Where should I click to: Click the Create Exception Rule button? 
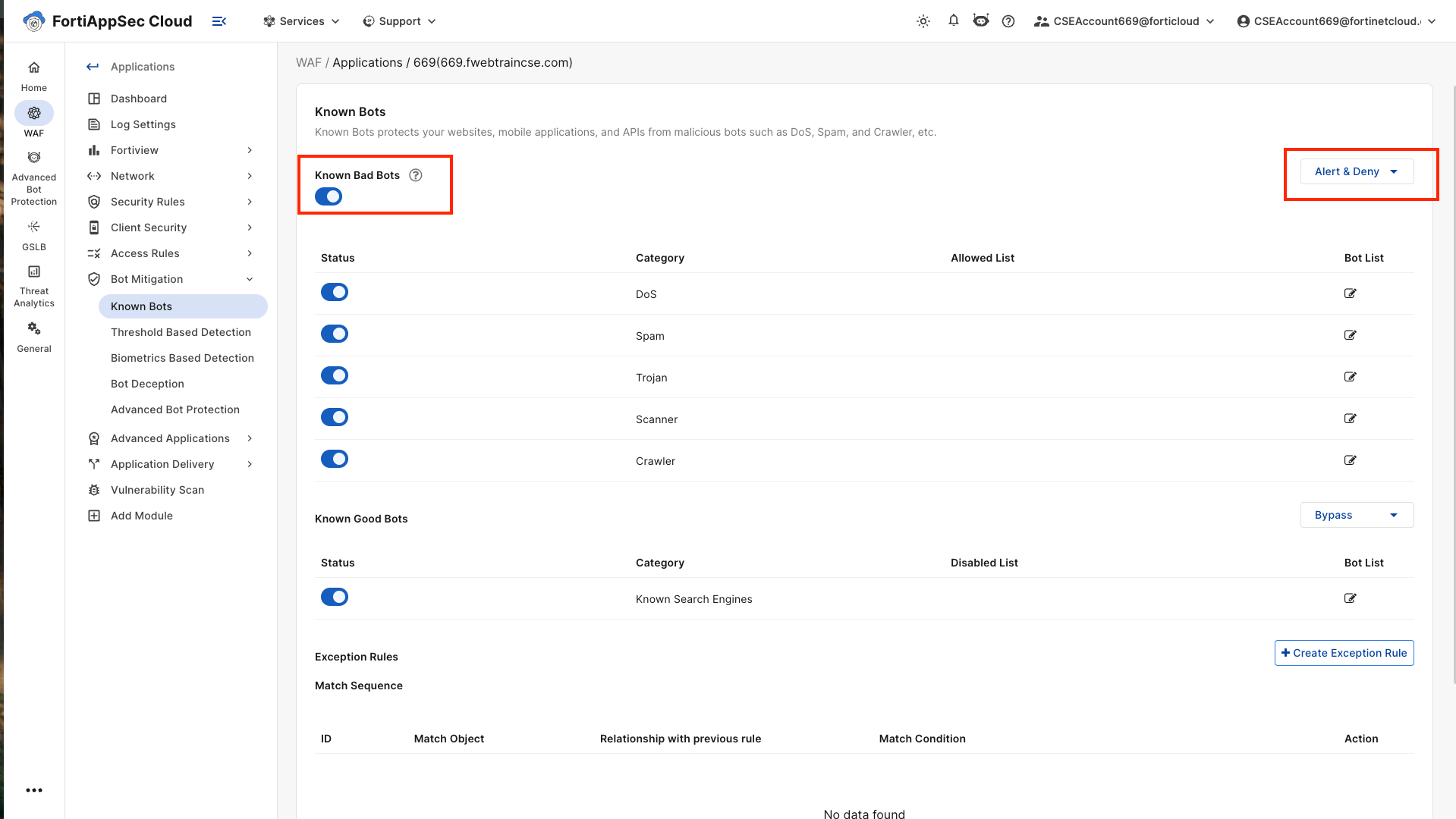[1344, 653]
